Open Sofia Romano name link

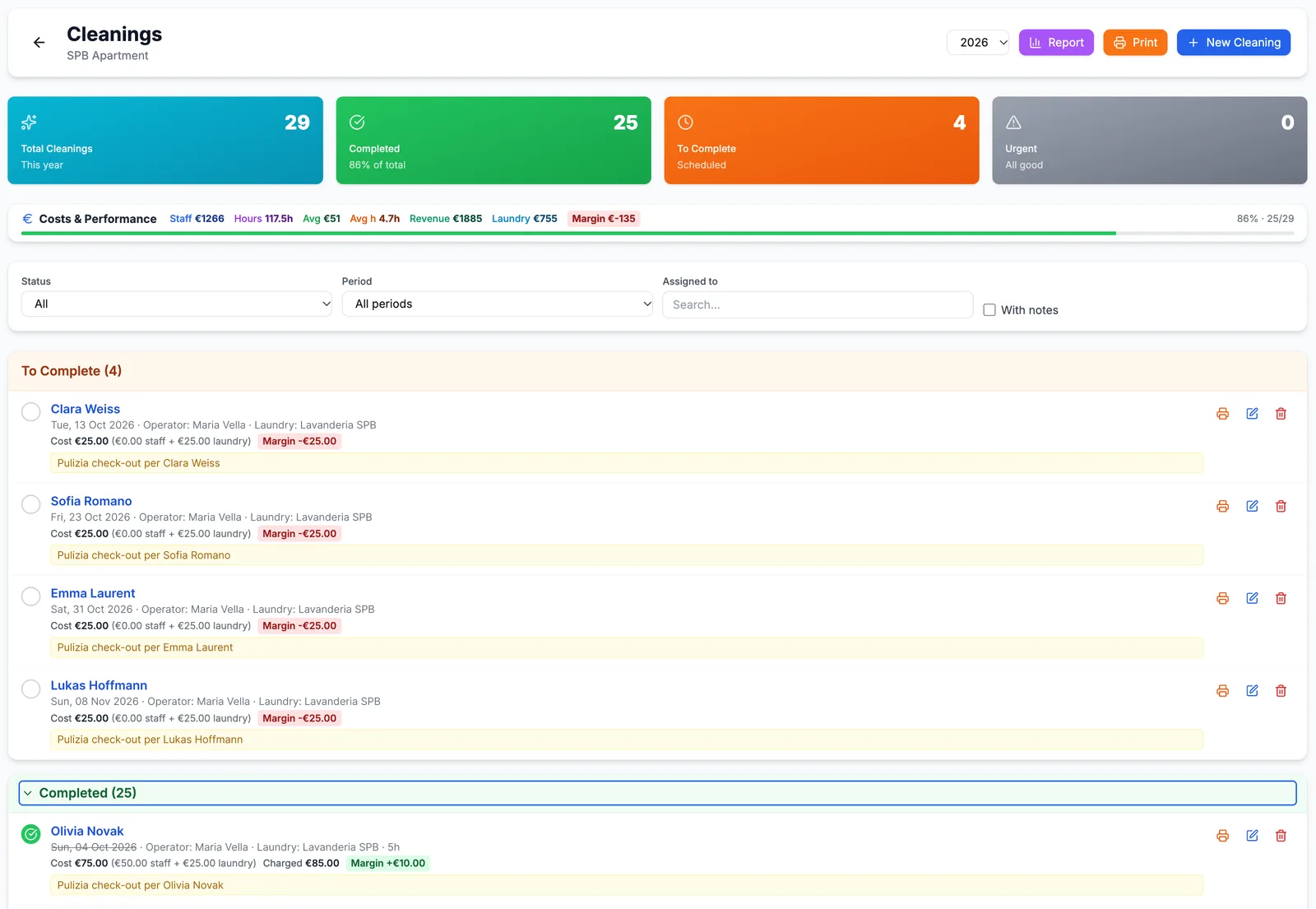(91, 501)
